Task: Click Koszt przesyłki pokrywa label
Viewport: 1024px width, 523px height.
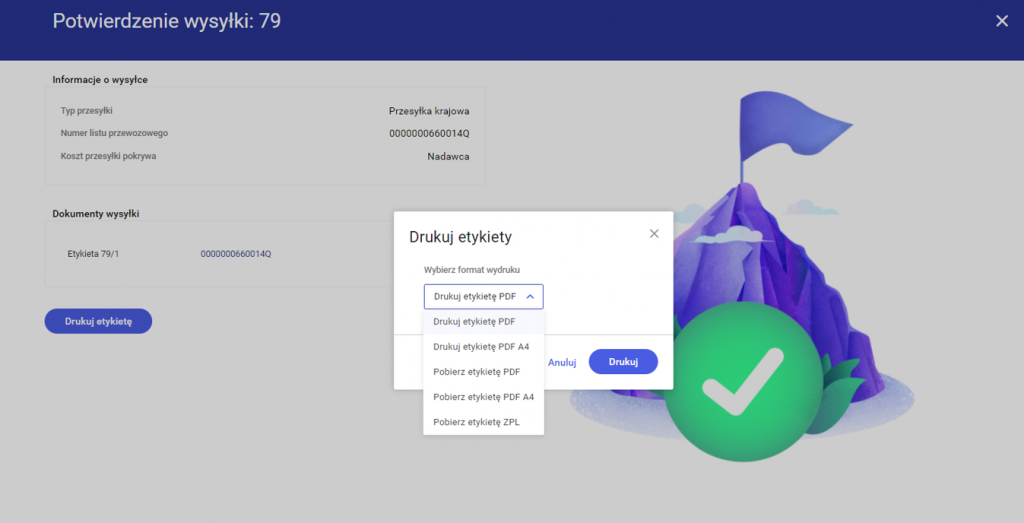Action: [x=108, y=156]
